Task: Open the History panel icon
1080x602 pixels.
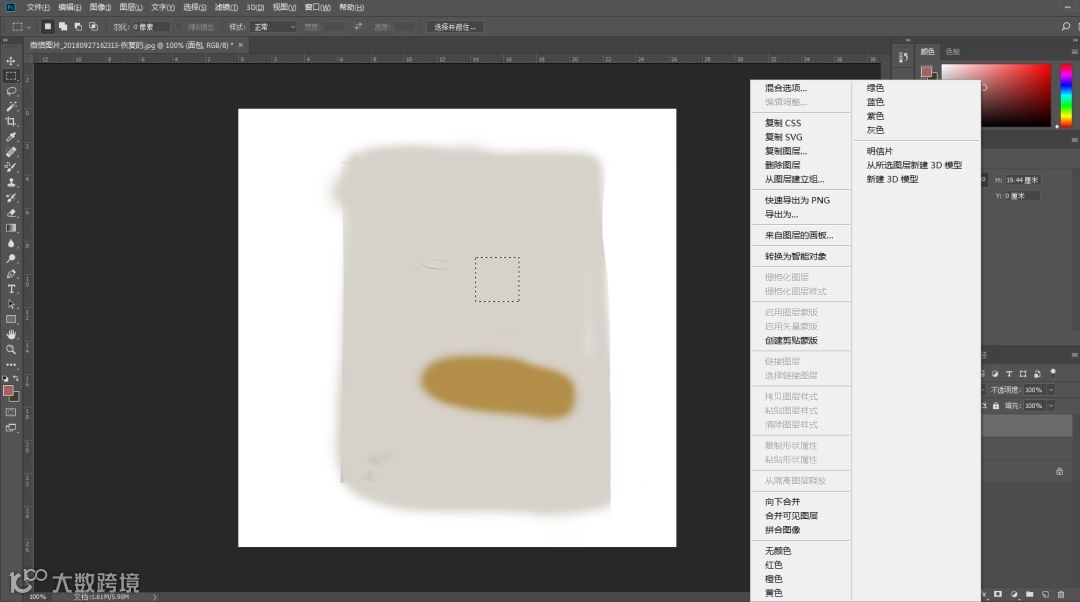Action: tap(903, 57)
